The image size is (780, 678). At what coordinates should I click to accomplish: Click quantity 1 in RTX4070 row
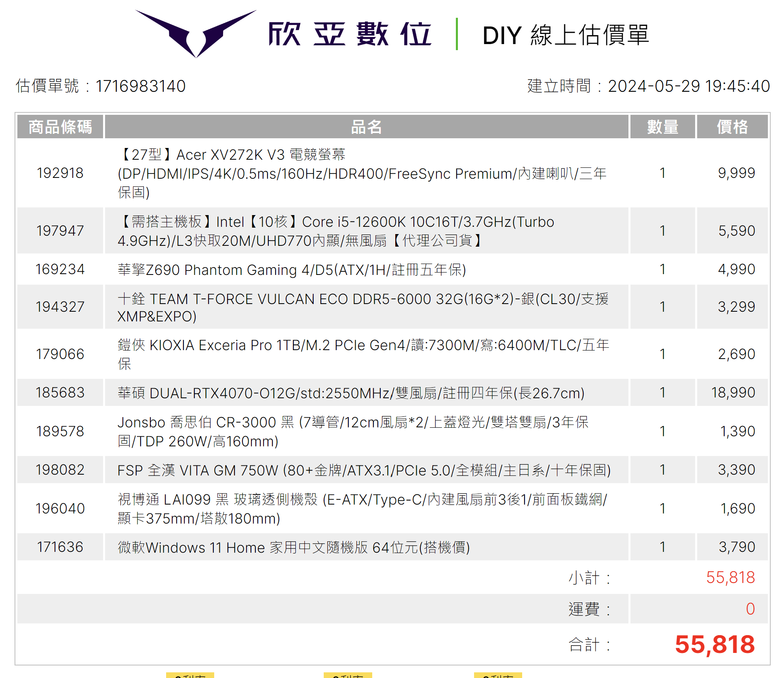point(663,392)
